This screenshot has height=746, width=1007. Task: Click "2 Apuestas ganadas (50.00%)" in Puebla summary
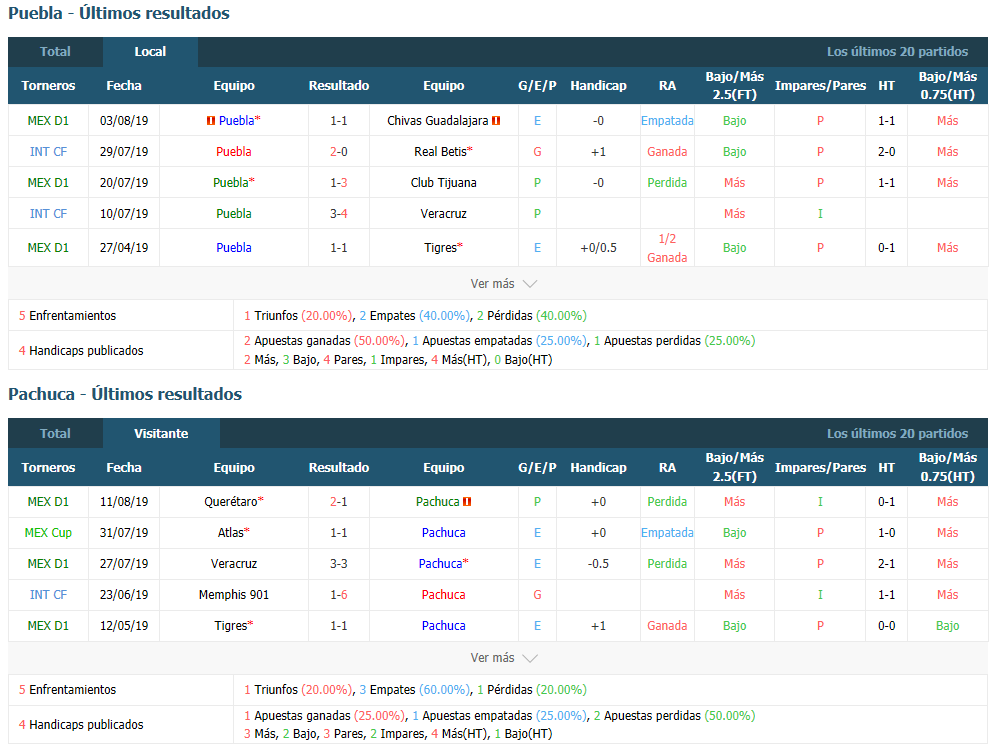[x=325, y=340]
